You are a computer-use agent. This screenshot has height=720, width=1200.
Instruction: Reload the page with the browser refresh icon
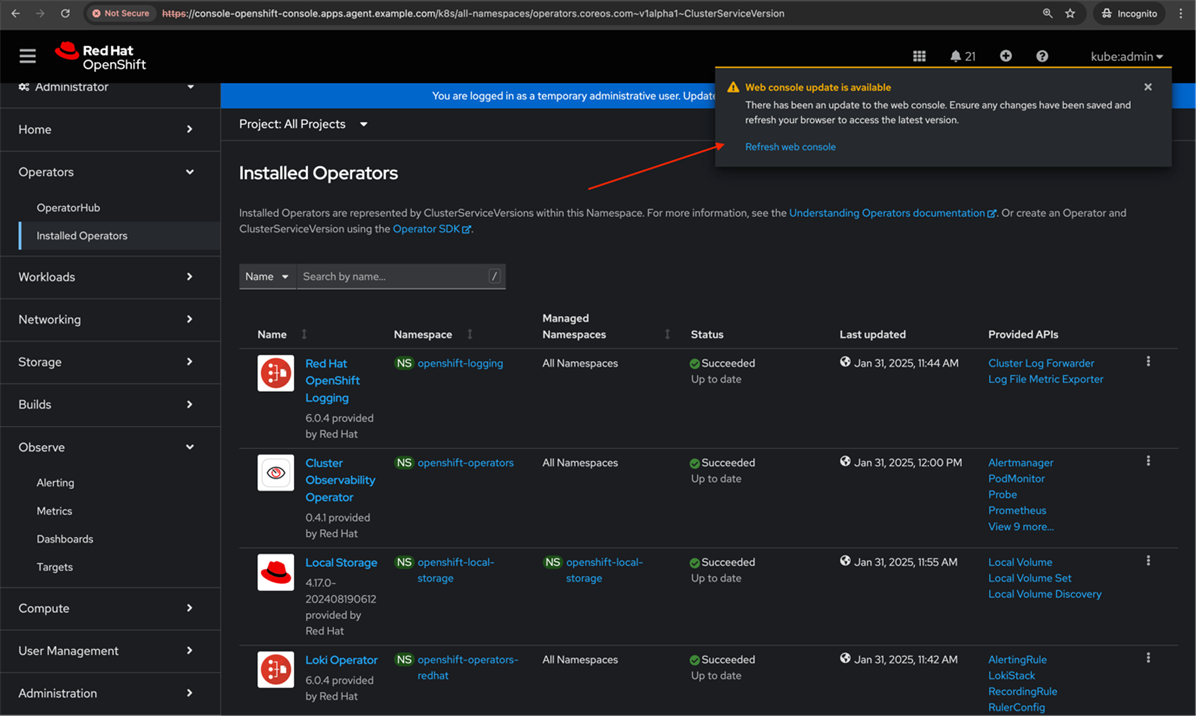tap(66, 13)
